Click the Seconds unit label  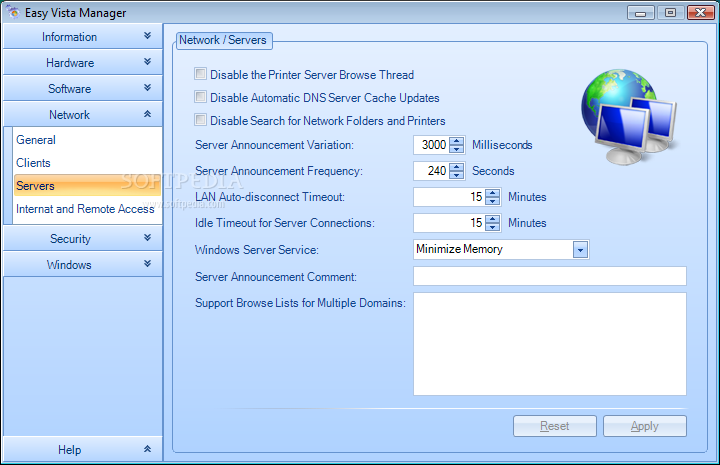click(x=493, y=171)
